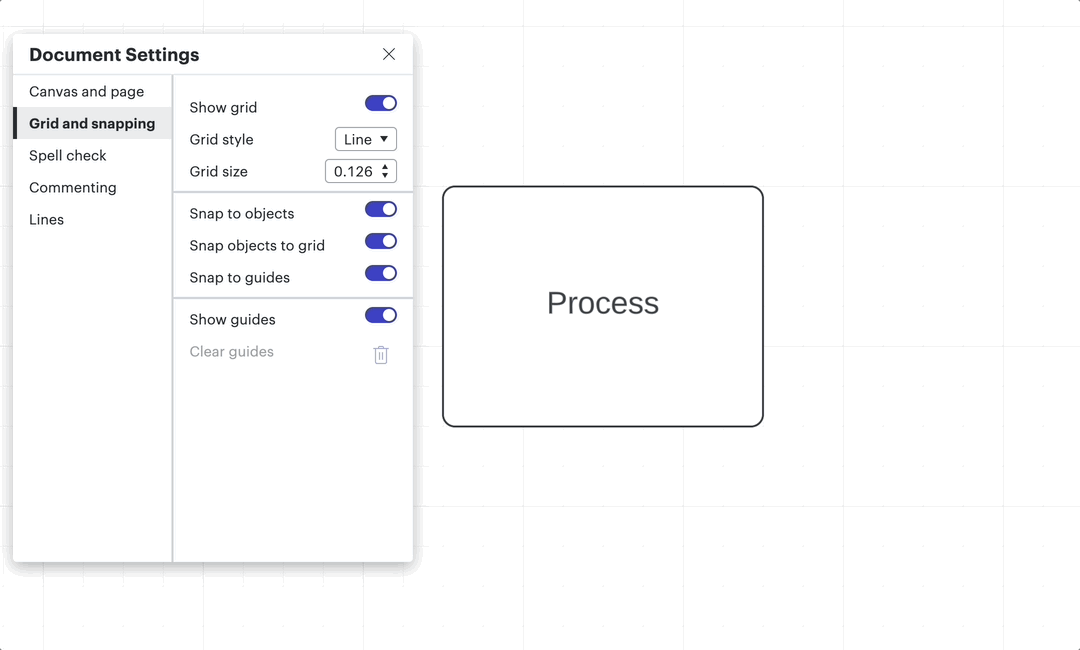Click the Grid size stepper down arrow
This screenshot has height=650, width=1080.
tap(386, 176)
